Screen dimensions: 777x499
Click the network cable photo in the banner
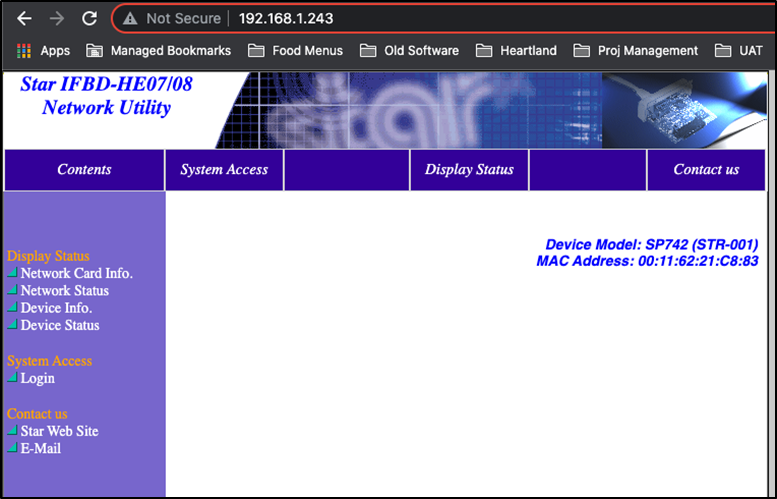coord(684,111)
